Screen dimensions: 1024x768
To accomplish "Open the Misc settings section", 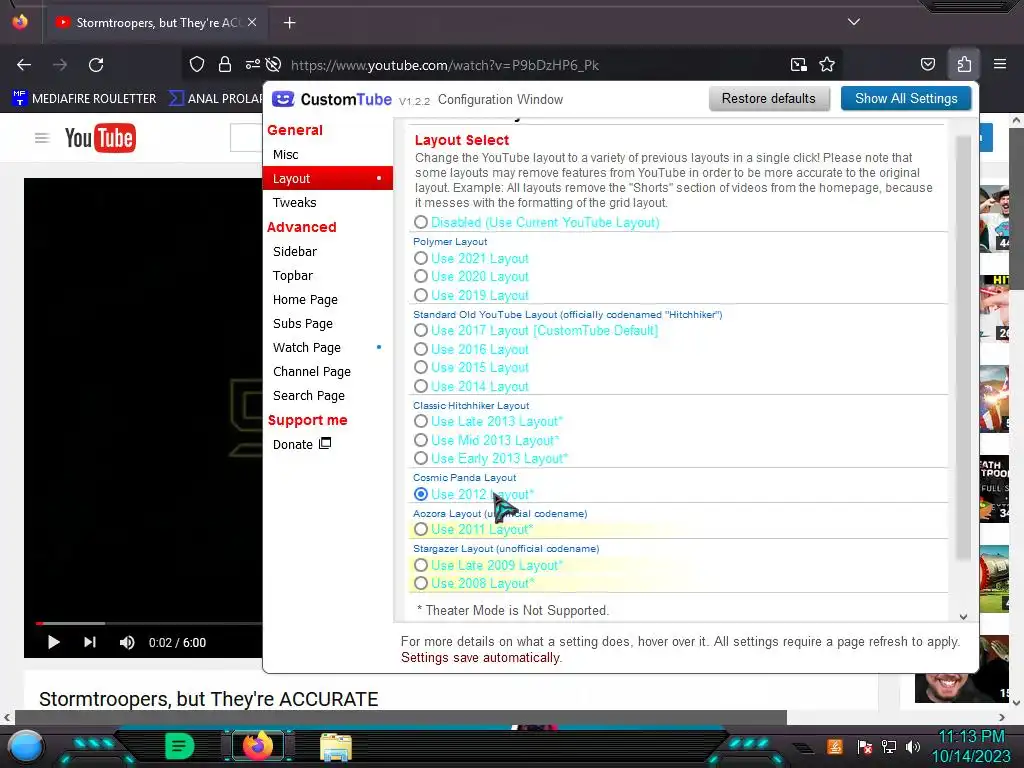I will pos(285,155).
